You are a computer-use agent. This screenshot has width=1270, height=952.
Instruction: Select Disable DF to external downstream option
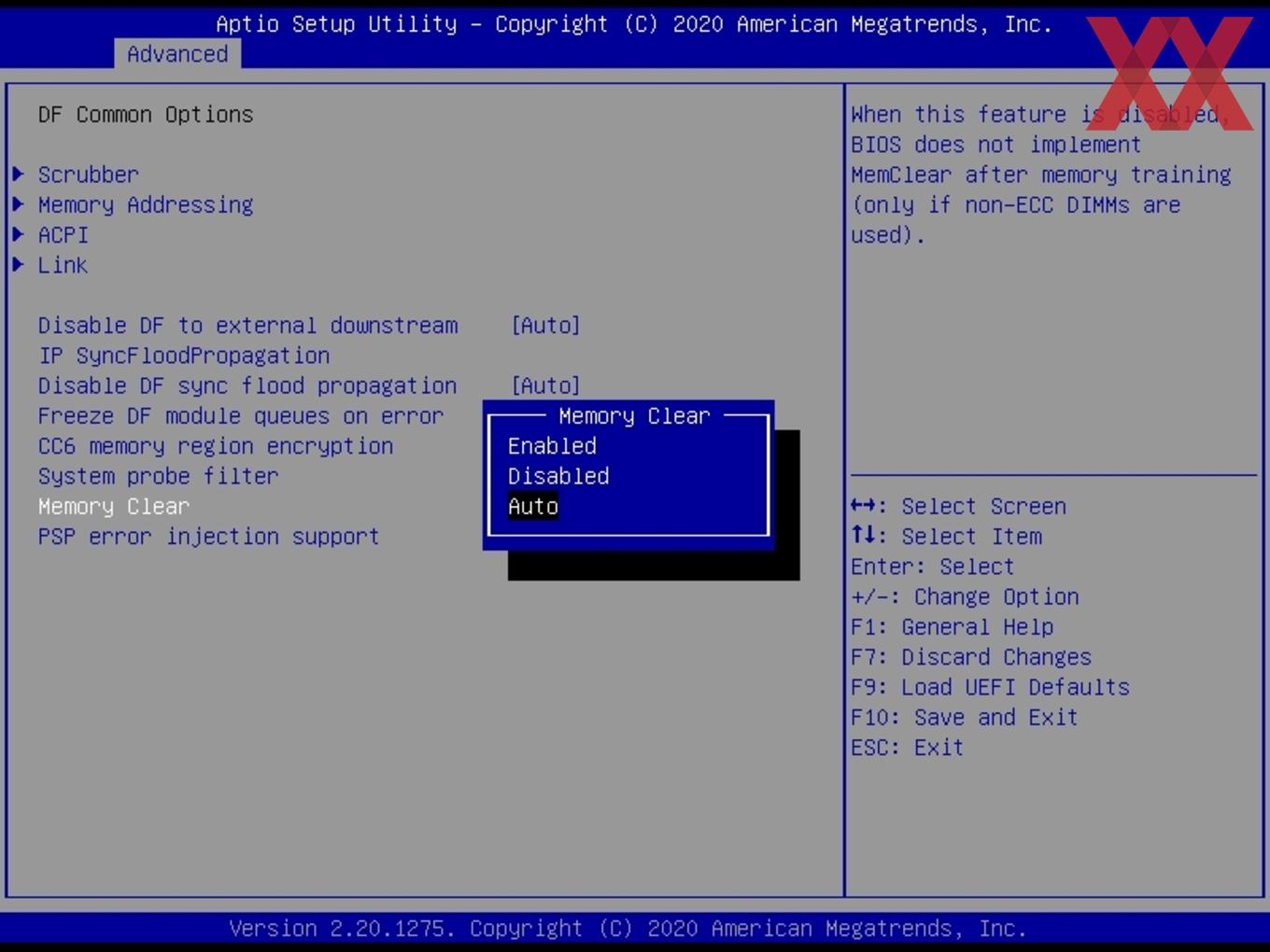[x=247, y=325]
